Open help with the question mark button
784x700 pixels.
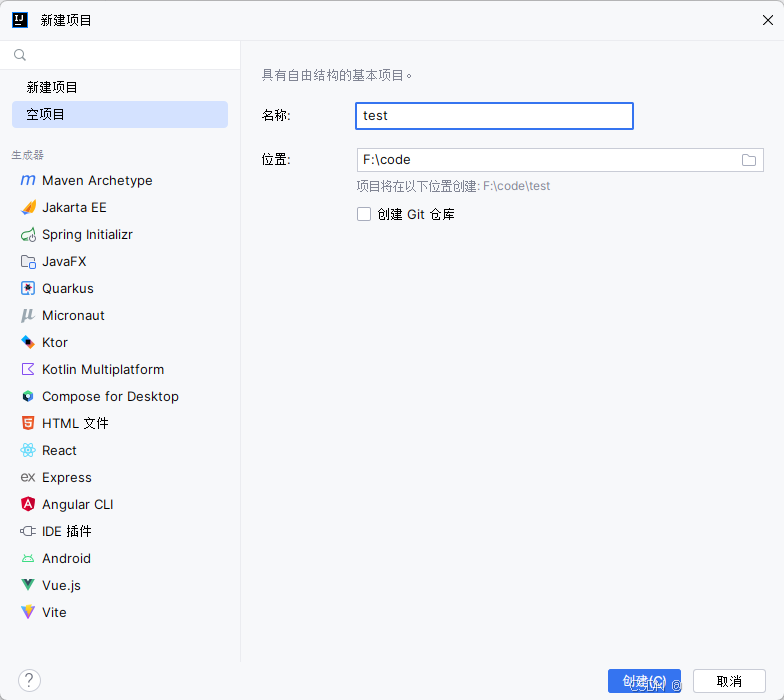coord(30,680)
